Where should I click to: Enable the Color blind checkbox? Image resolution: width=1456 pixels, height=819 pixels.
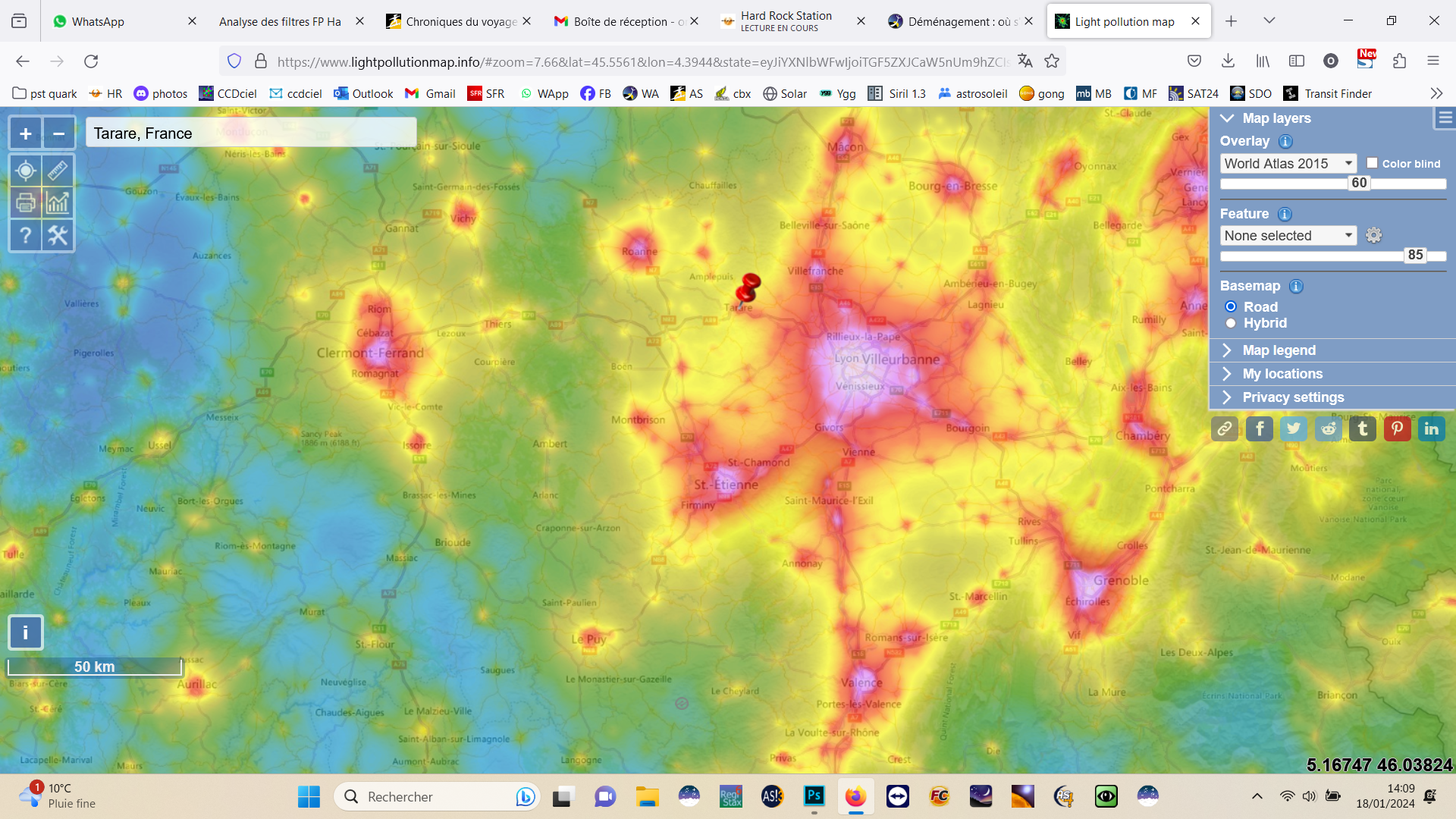[1372, 163]
